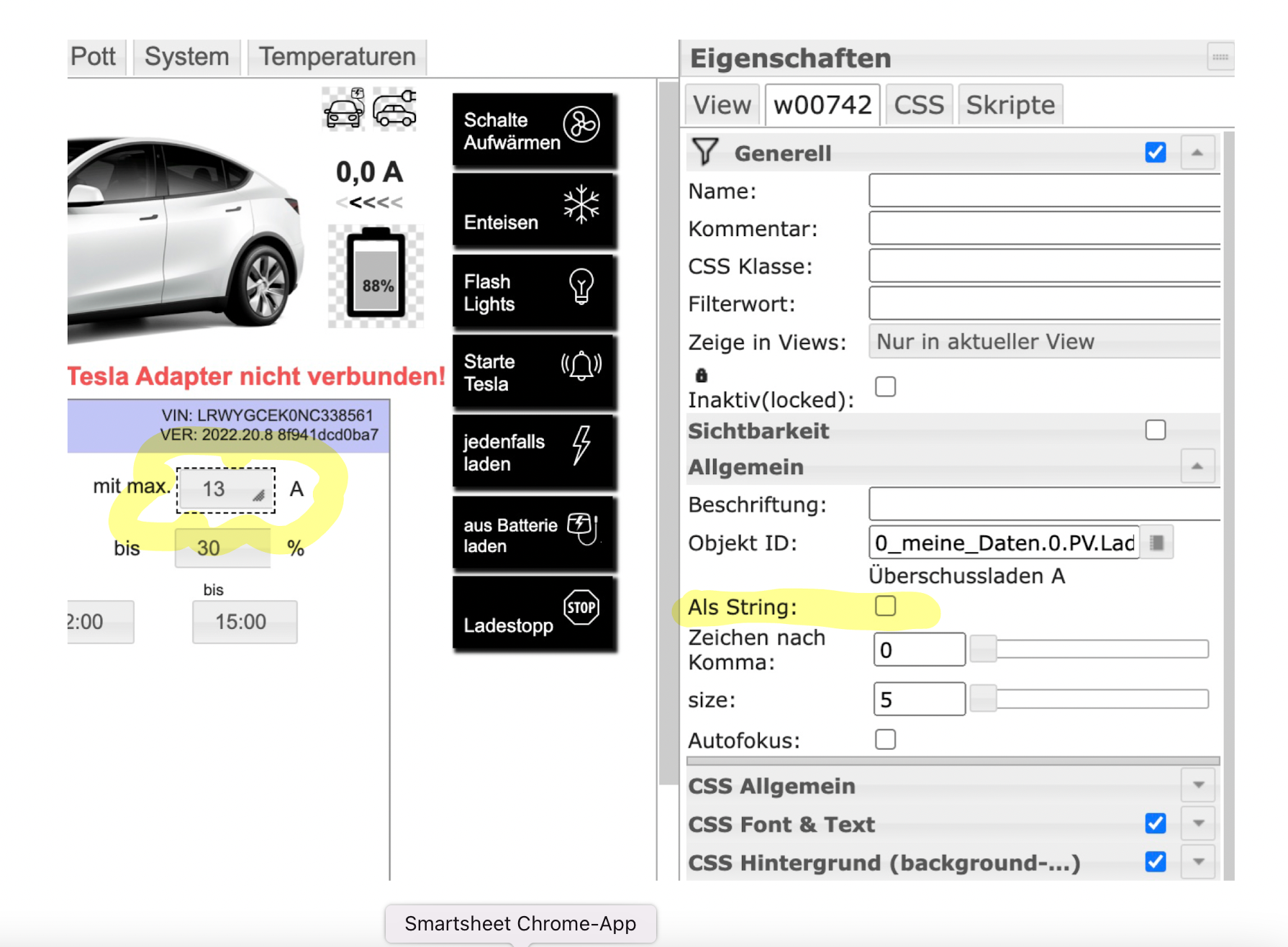Click the STOP sign icon on Ladestopp
The height and width of the screenshot is (947, 1288).
[581, 607]
